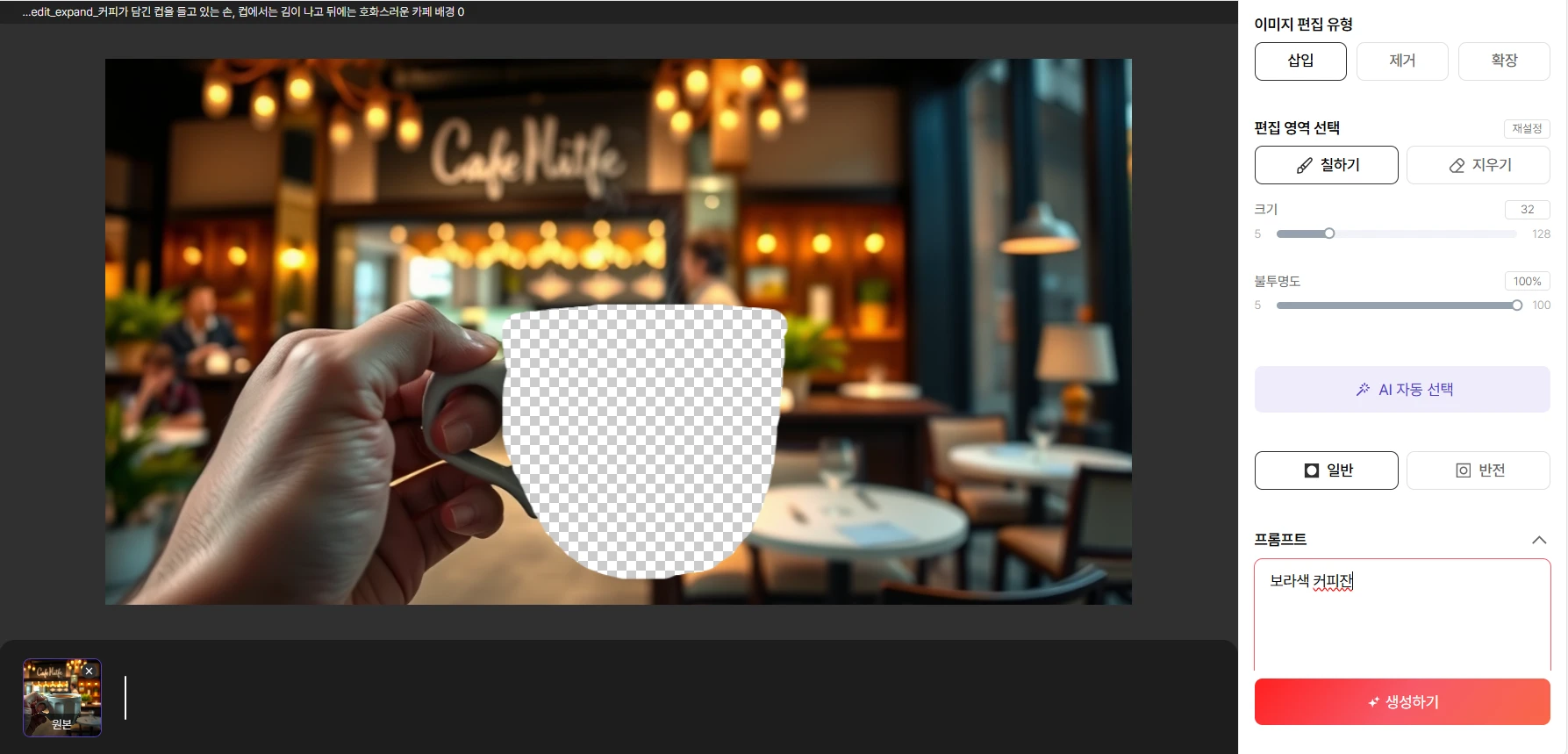Click the opacity value field 100%
Screen dimensions: 1568x754
pos(1527,282)
